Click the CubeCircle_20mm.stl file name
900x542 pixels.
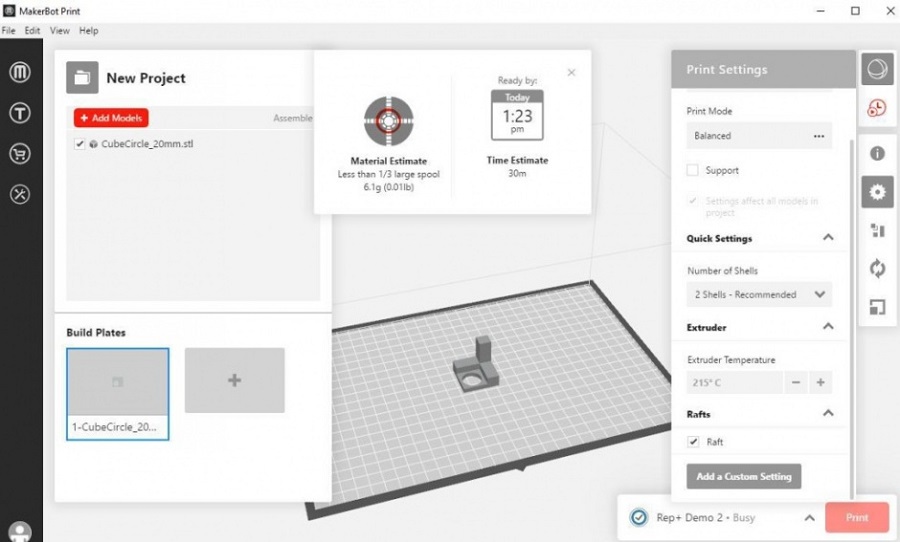pos(147,144)
